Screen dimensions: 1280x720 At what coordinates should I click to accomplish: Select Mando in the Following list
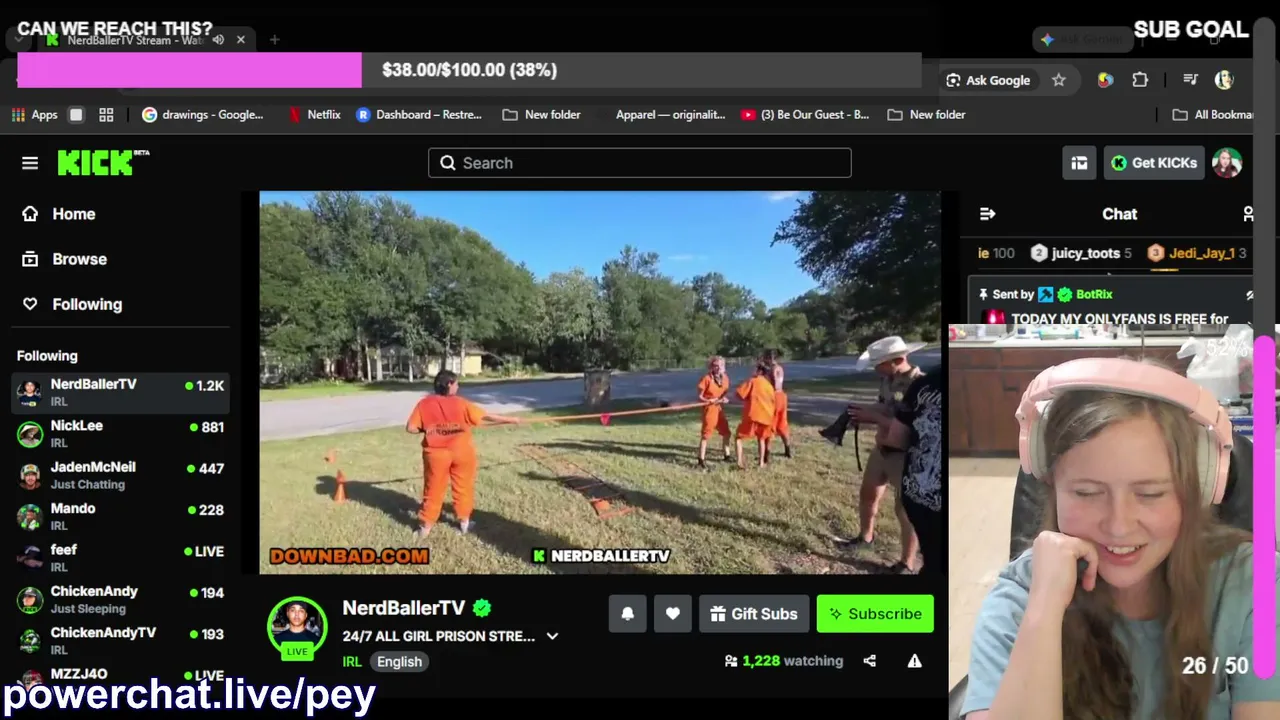120,517
